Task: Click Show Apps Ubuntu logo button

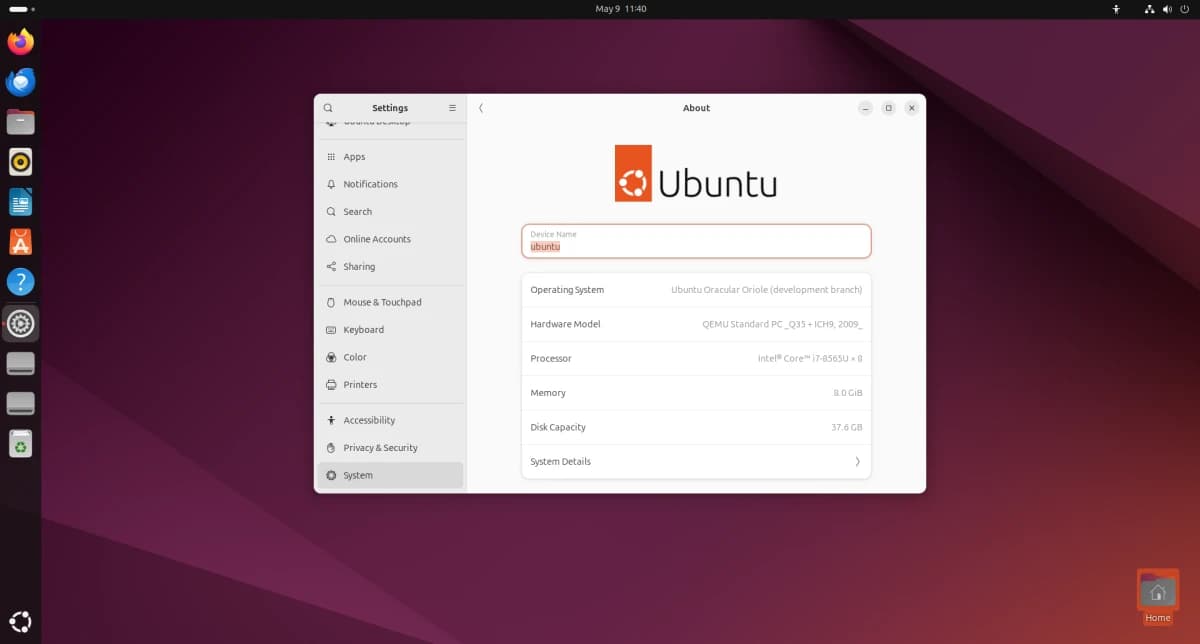Action: [x=21, y=620]
